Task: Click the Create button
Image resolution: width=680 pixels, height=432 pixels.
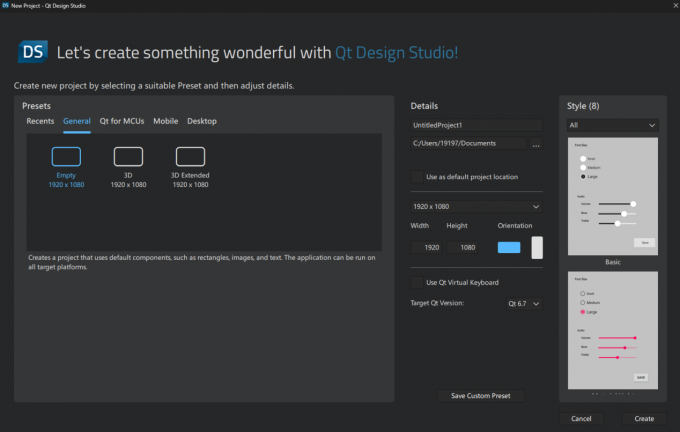Action: (x=644, y=418)
